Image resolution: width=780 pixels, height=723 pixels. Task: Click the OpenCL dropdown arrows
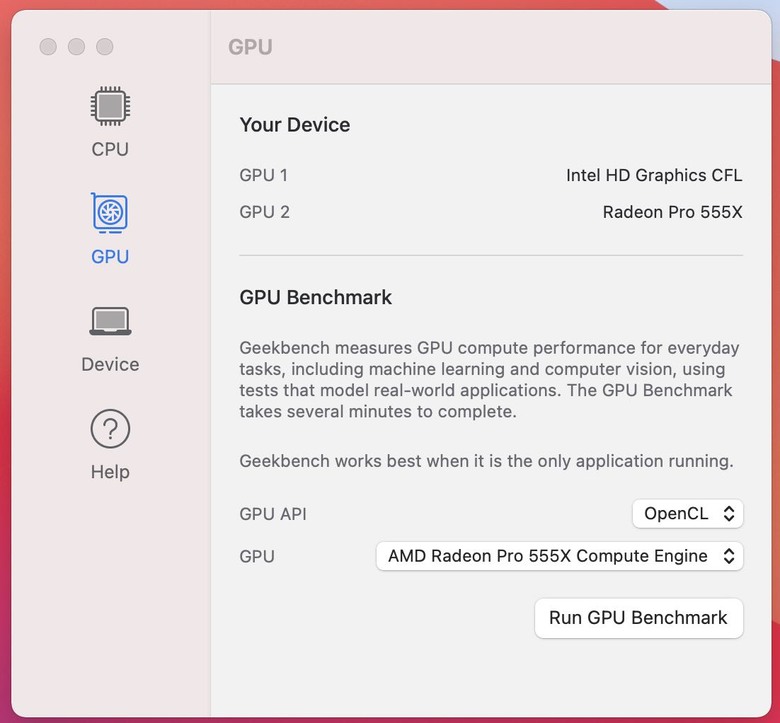729,513
